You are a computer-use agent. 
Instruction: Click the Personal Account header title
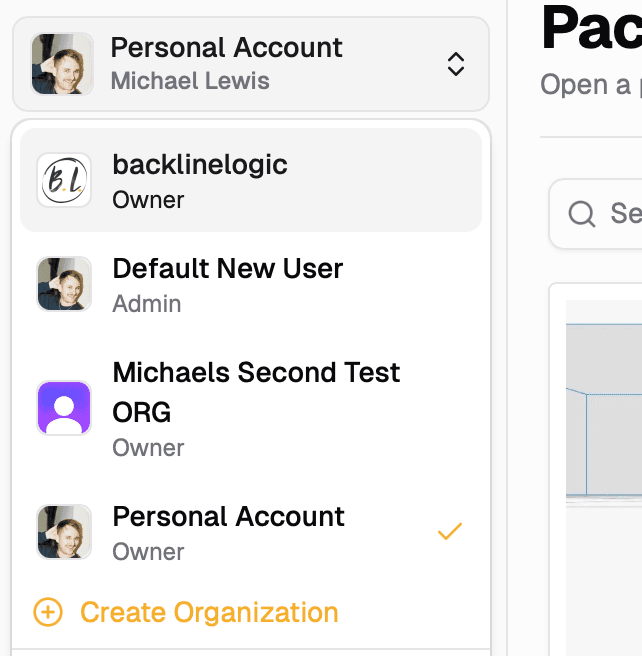226,47
